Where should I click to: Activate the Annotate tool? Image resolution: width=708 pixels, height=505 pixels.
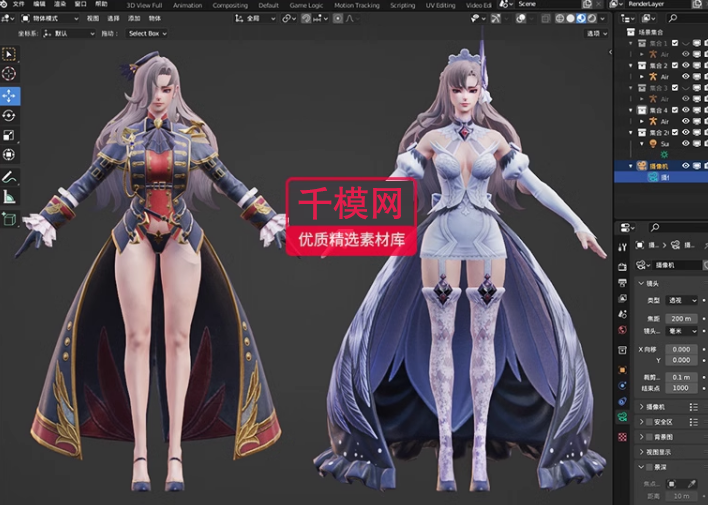9,177
